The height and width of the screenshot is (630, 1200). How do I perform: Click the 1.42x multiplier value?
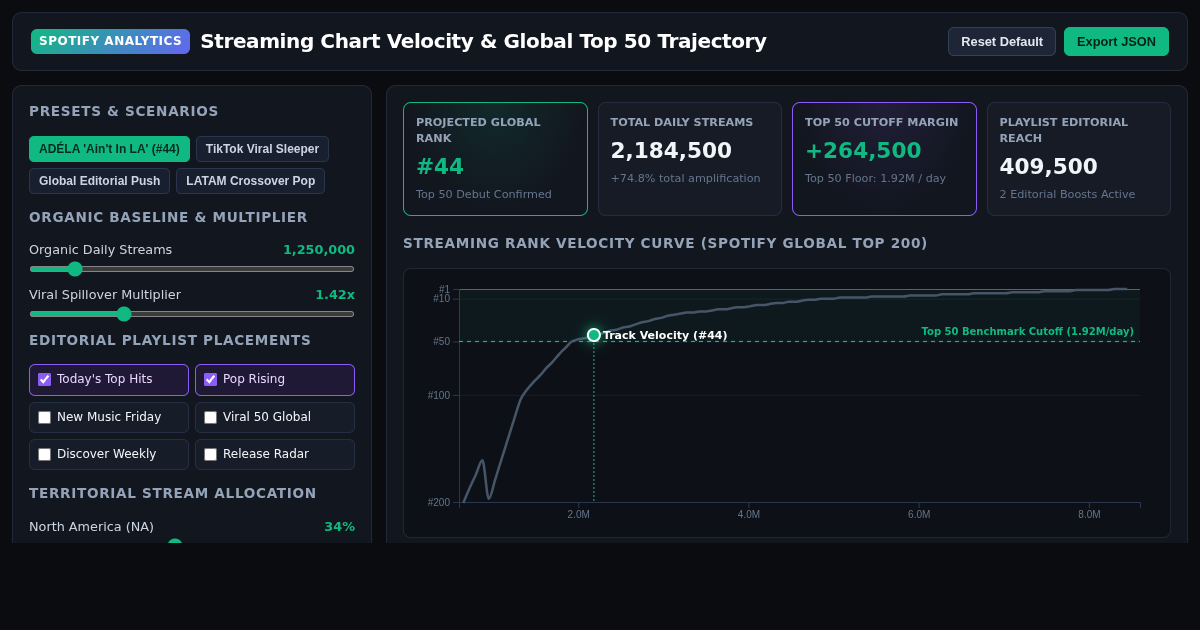(335, 295)
